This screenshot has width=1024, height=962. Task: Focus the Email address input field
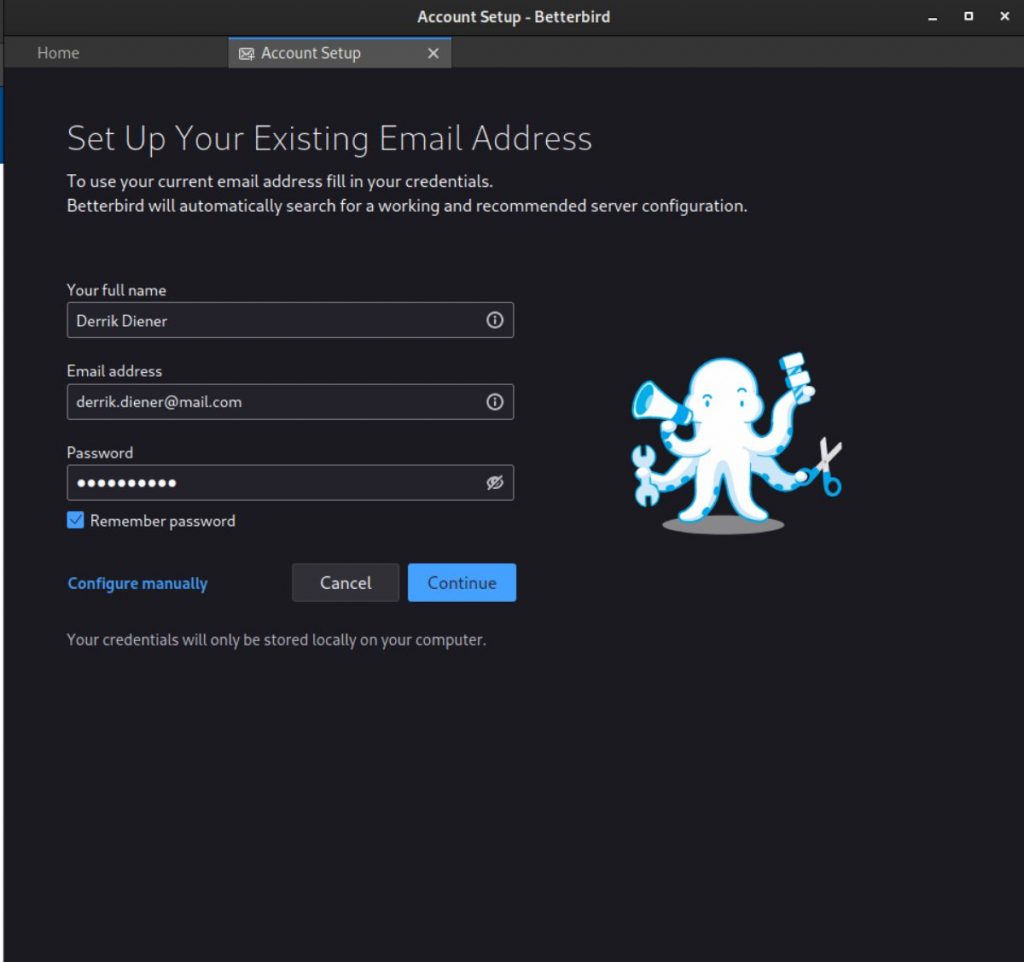pyautogui.click(x=290, y=402)
